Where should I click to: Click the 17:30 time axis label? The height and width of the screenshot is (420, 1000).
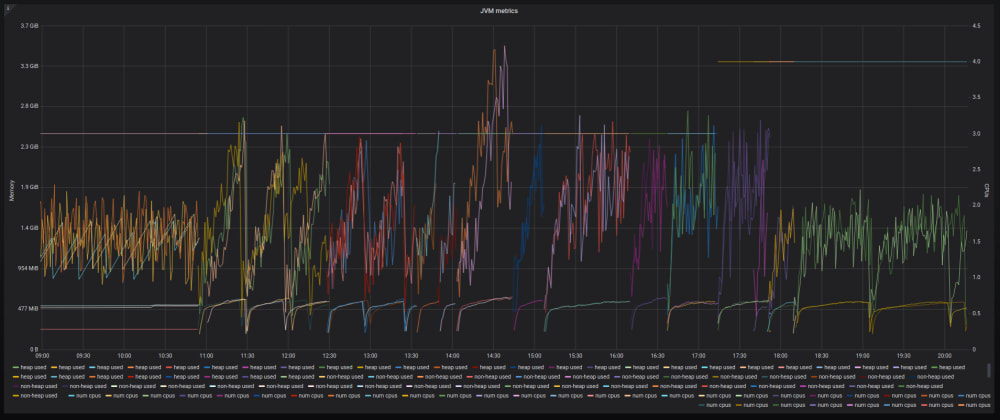pos(740,356)
